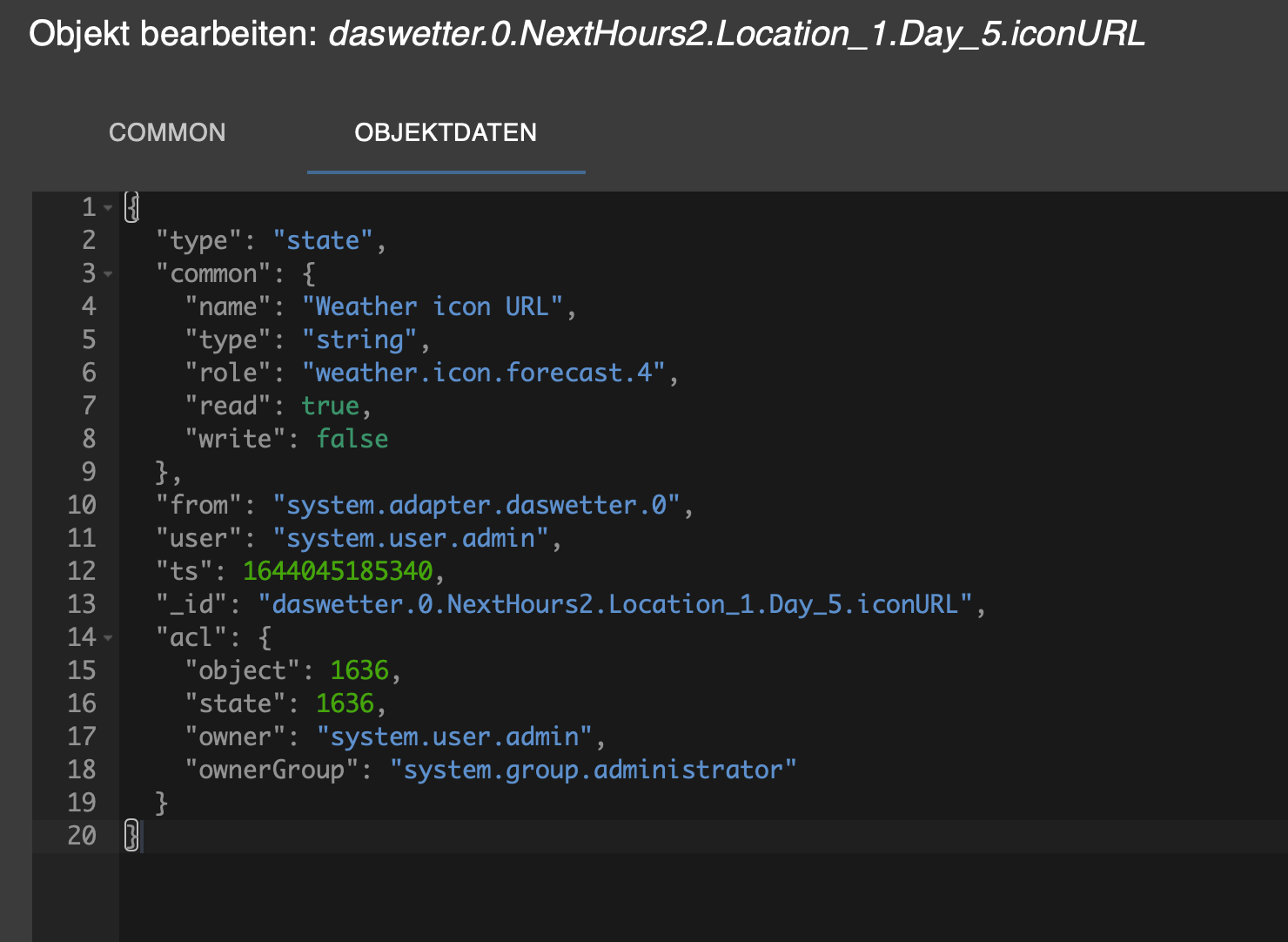Viewport: 1288px width, 942px height.
Task: Click the "read" value true
Action: pos(330,406)
